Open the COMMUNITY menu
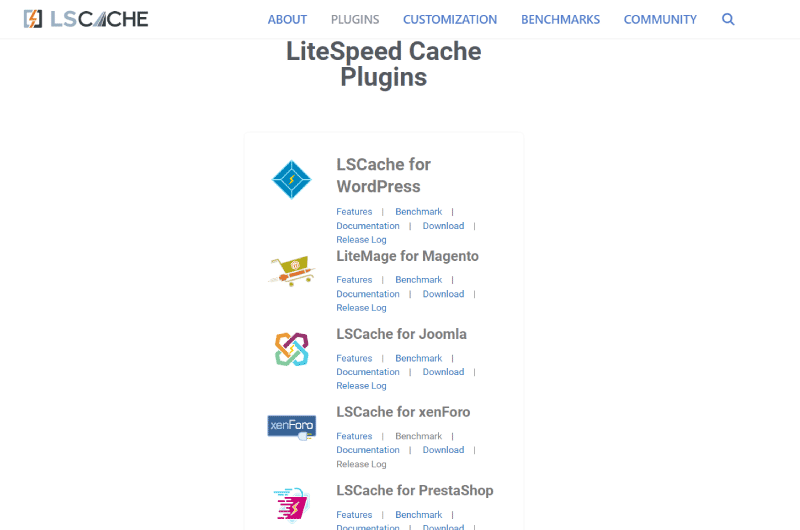Screen dimensions: 800x530 [660, 19]
